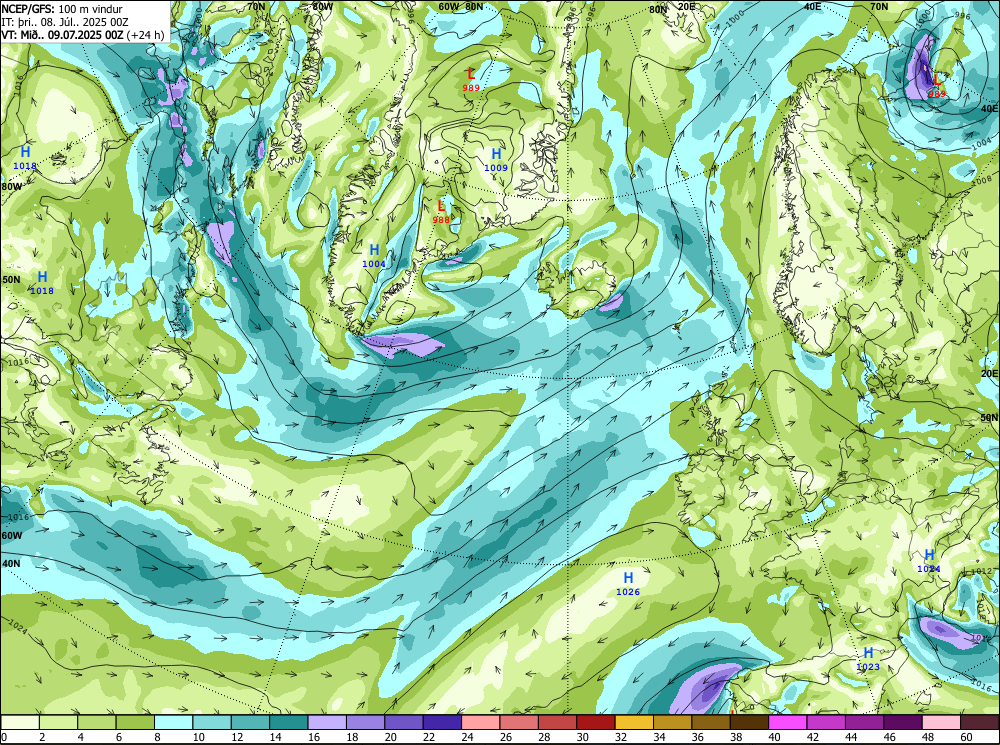Select the '60W' label on left edge

point(12,536)
